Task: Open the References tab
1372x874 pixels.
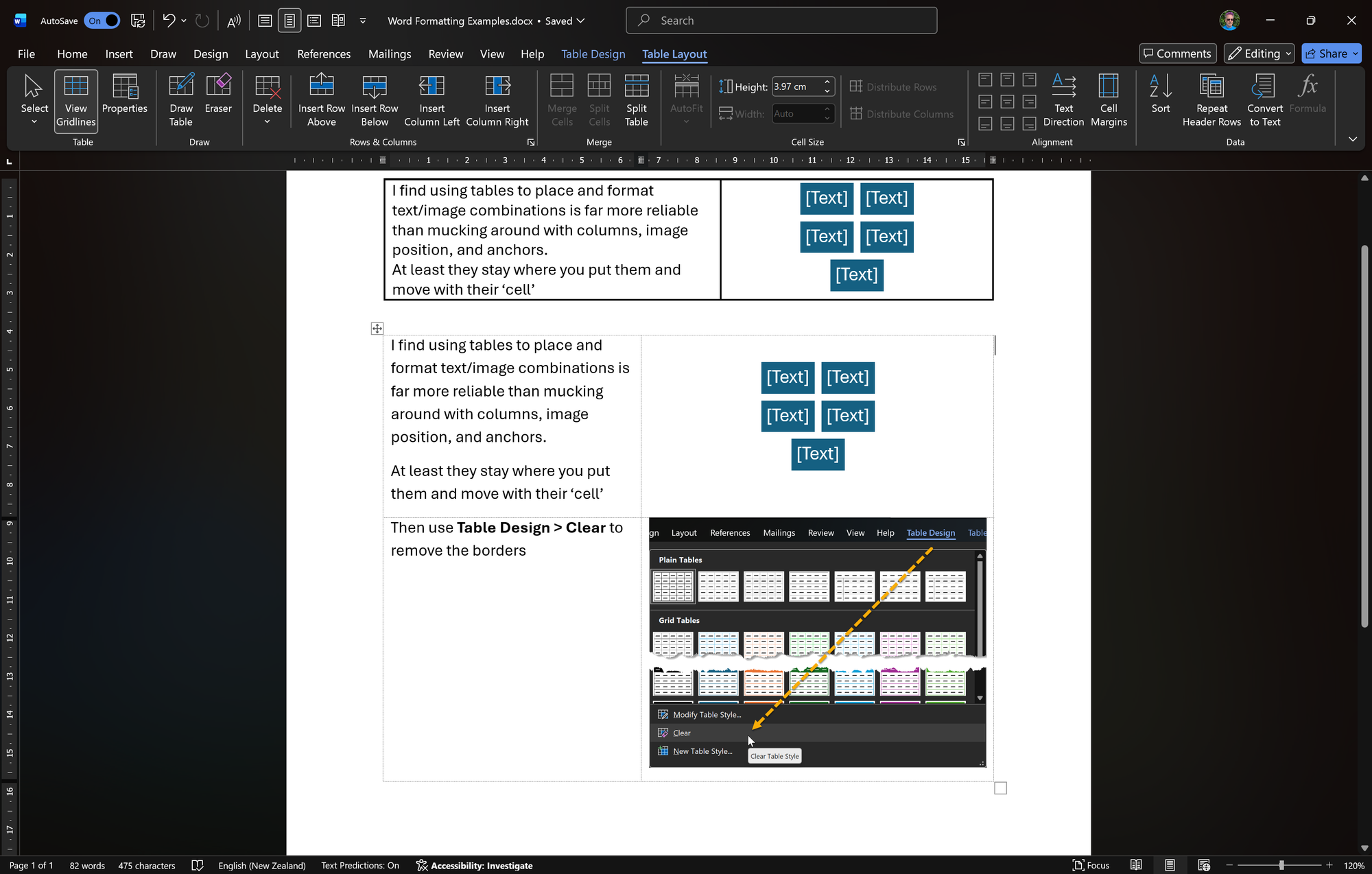Action: tap(323, 54)
